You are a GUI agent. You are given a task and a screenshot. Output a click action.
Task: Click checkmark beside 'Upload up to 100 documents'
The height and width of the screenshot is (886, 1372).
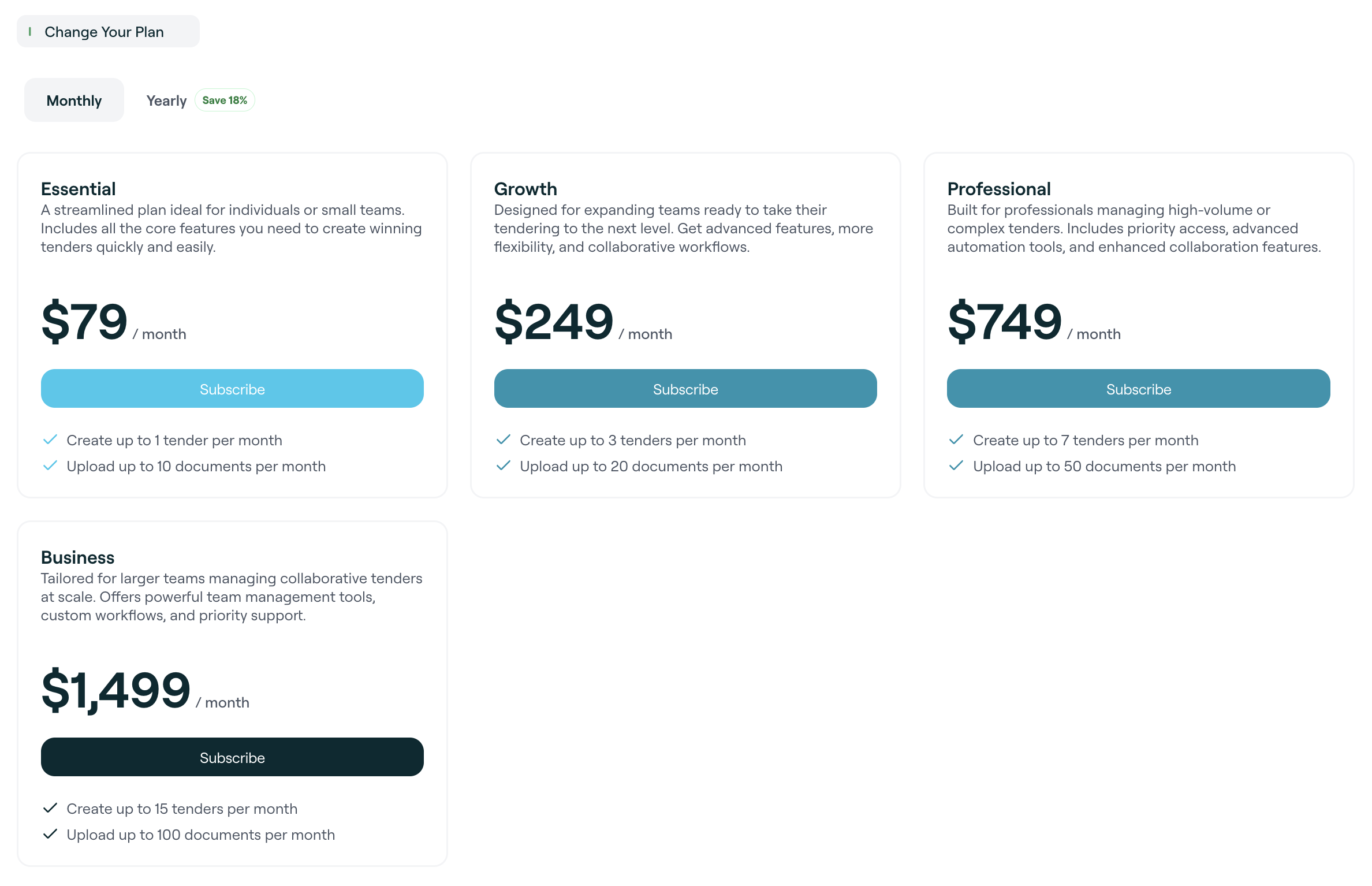(x=50, y=834)
